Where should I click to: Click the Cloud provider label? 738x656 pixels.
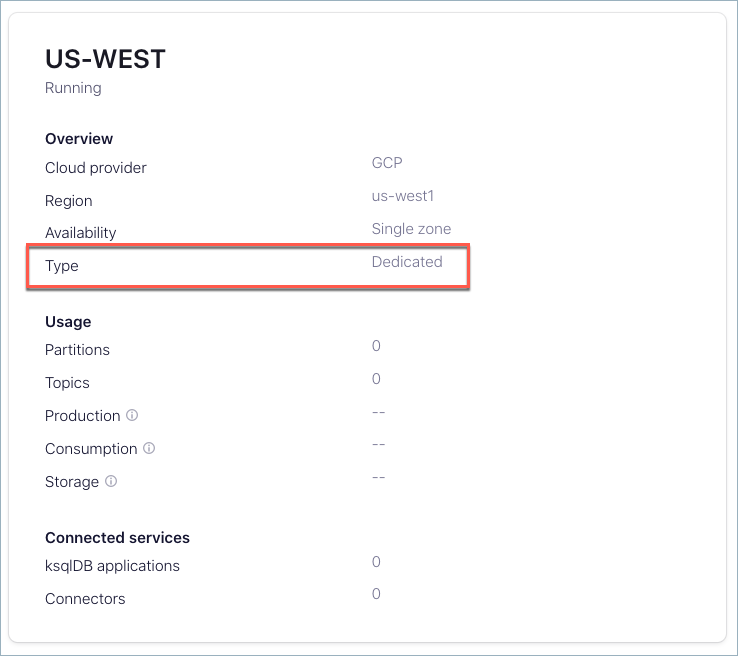[x=96, y=168]
